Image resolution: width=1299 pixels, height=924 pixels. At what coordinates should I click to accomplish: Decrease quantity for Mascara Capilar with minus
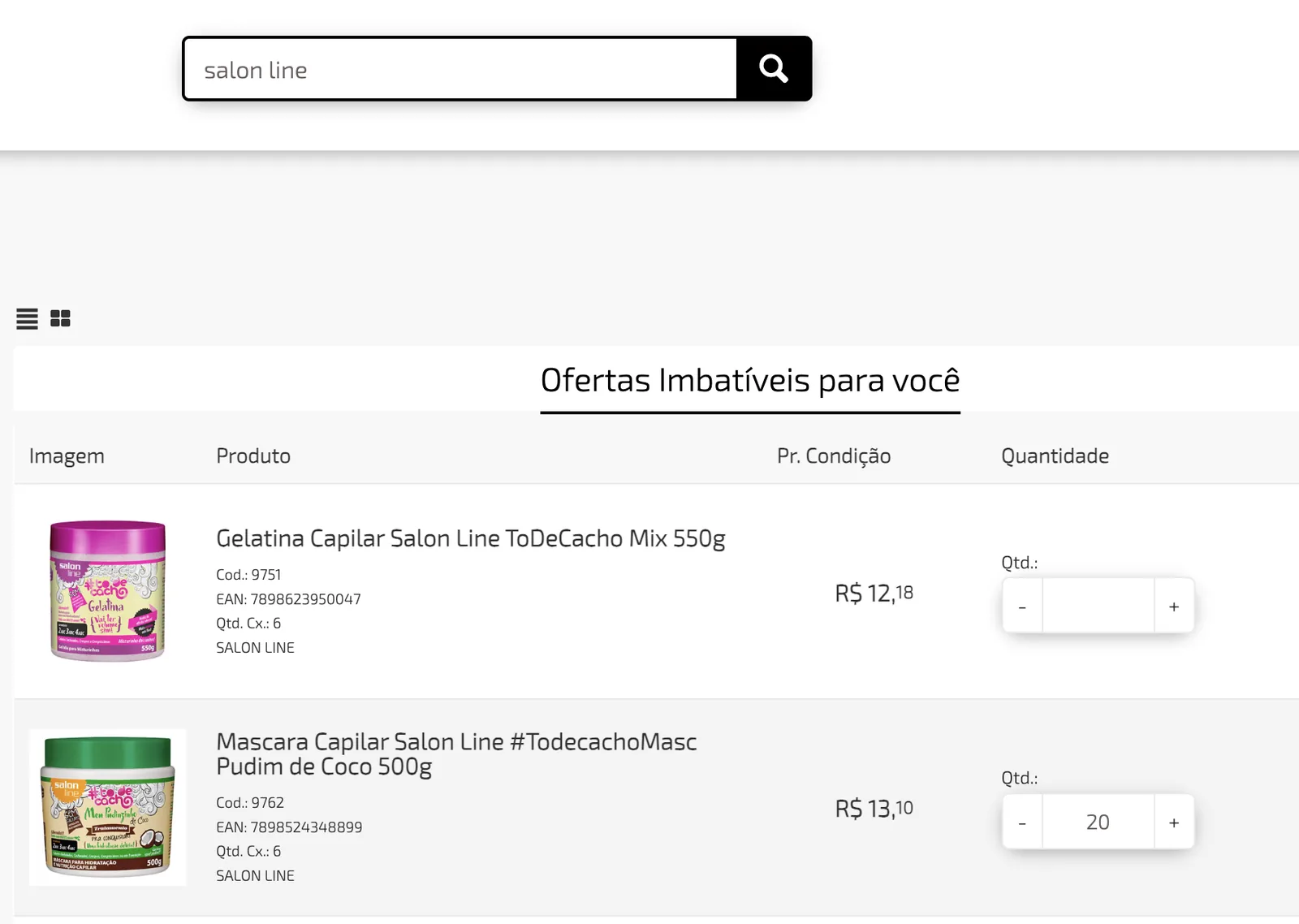click(x=1022, y=823)
